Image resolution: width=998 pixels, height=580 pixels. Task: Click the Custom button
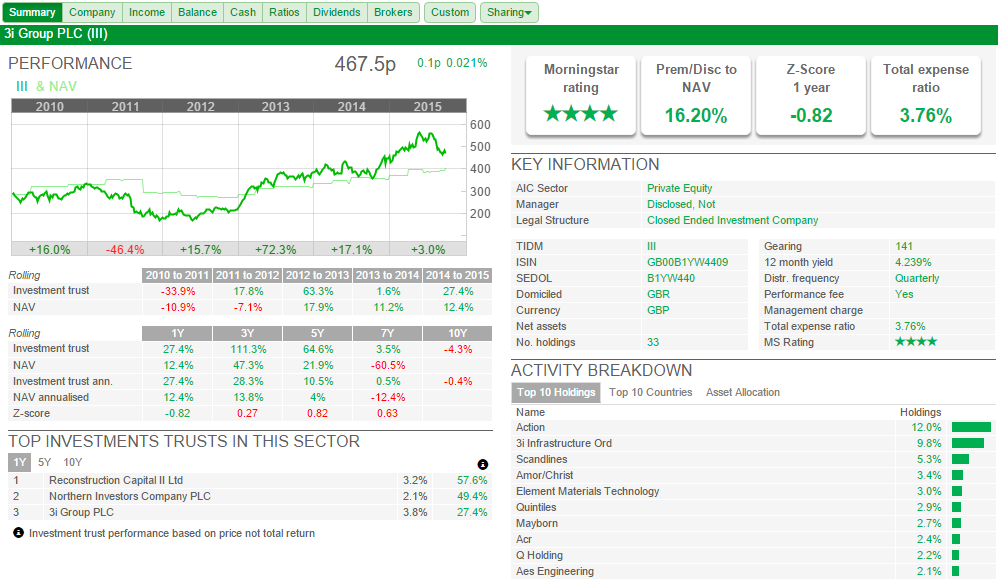click(x=450, y=12)
